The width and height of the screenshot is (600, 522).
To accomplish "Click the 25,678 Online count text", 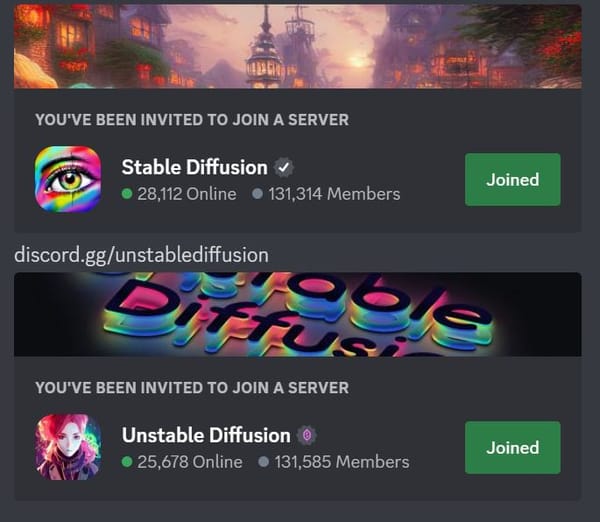I will (x=190, y=462).
